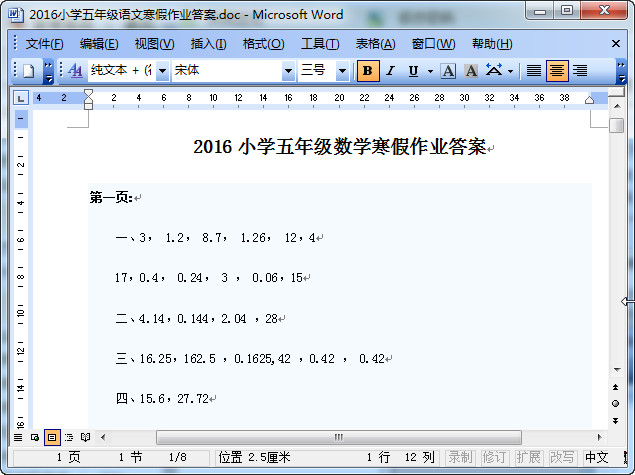Click vertical scrollbar down arrow
The width and height of the screenshot is (635, 475).
(617, 369)
